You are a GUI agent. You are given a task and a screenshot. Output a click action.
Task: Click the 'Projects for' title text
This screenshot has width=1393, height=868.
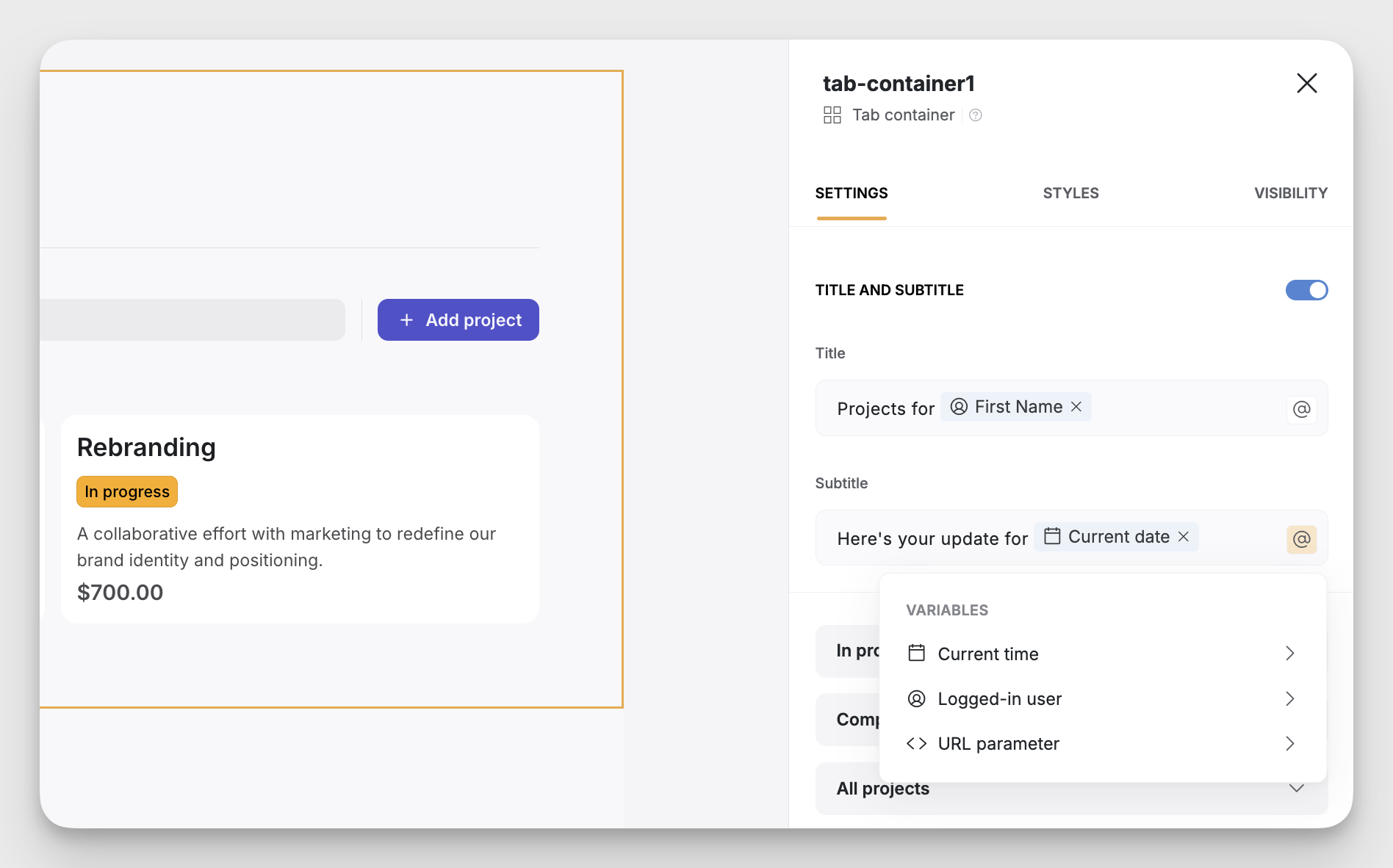(885, 409)
